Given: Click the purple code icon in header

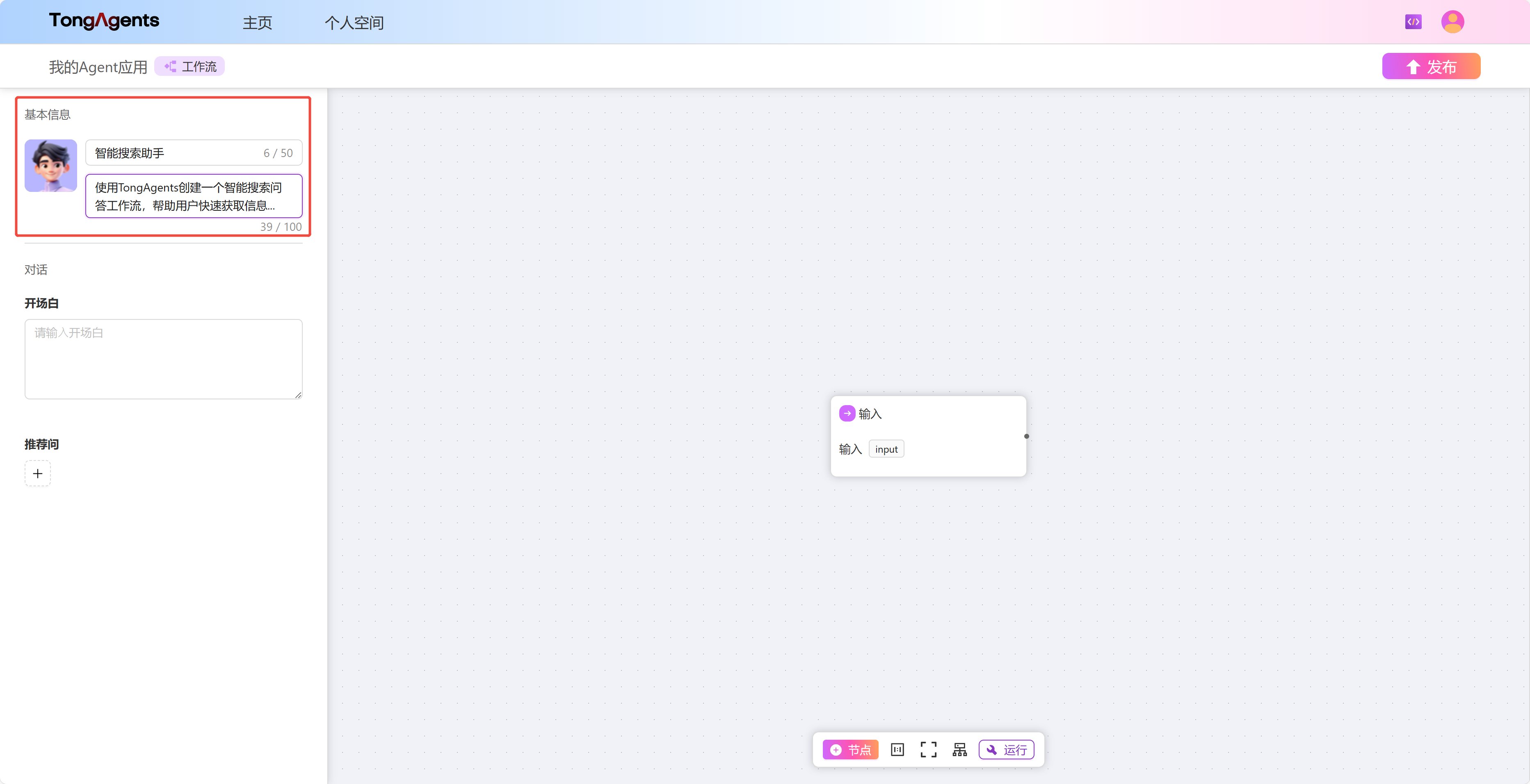Looking at the screenshot, I should [x=1413, y=22].
